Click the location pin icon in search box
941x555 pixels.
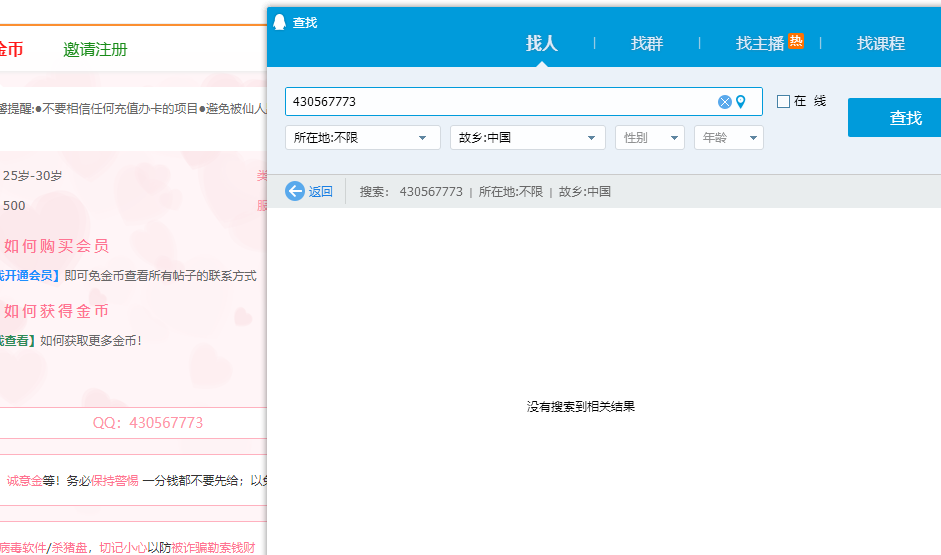click(x=741, y=102)
